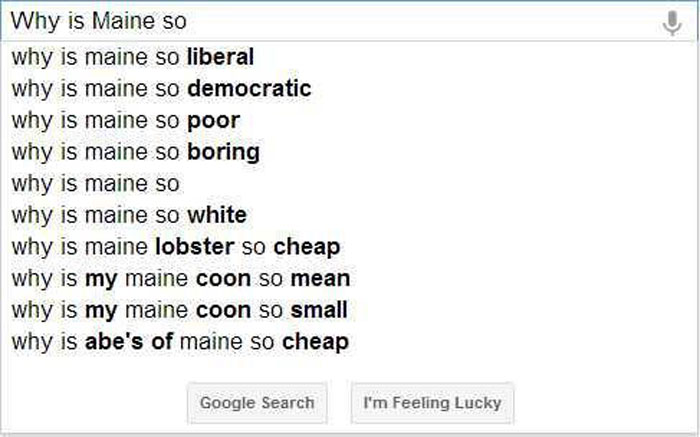Choose 'why is my maine coon so mean'
The width and height of the screenshot is (700, 437).
coord(349,279)
